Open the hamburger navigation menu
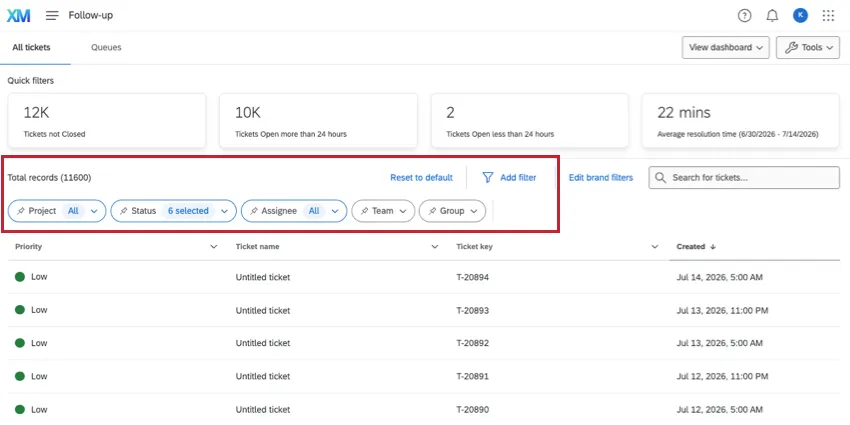This screenshot has height=425, width=850. (52, 16)
